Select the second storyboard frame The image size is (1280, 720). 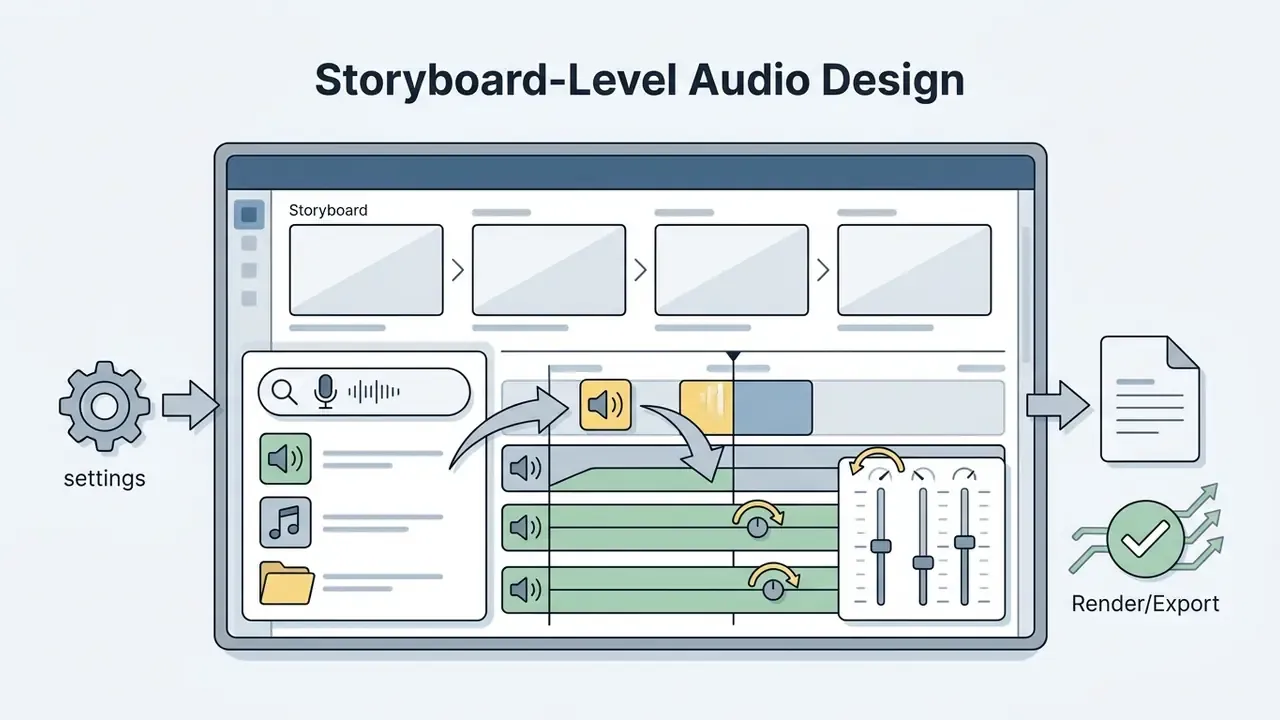(x=549, y=270)
